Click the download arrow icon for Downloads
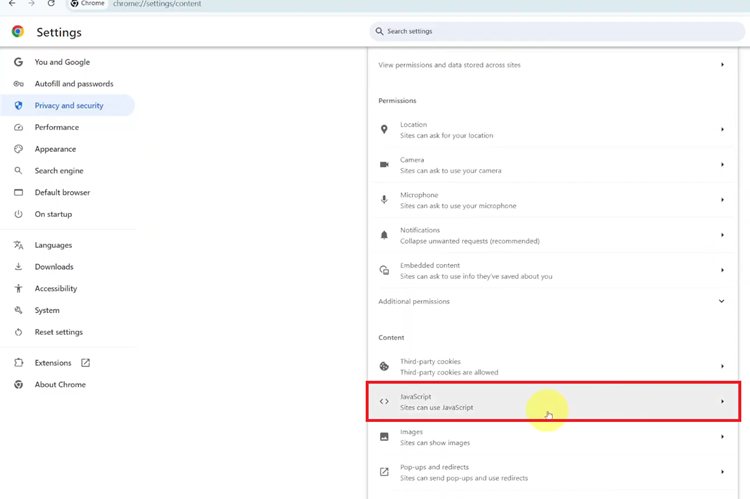The height and width of the screenshot is (499, 750). (18, 267)
